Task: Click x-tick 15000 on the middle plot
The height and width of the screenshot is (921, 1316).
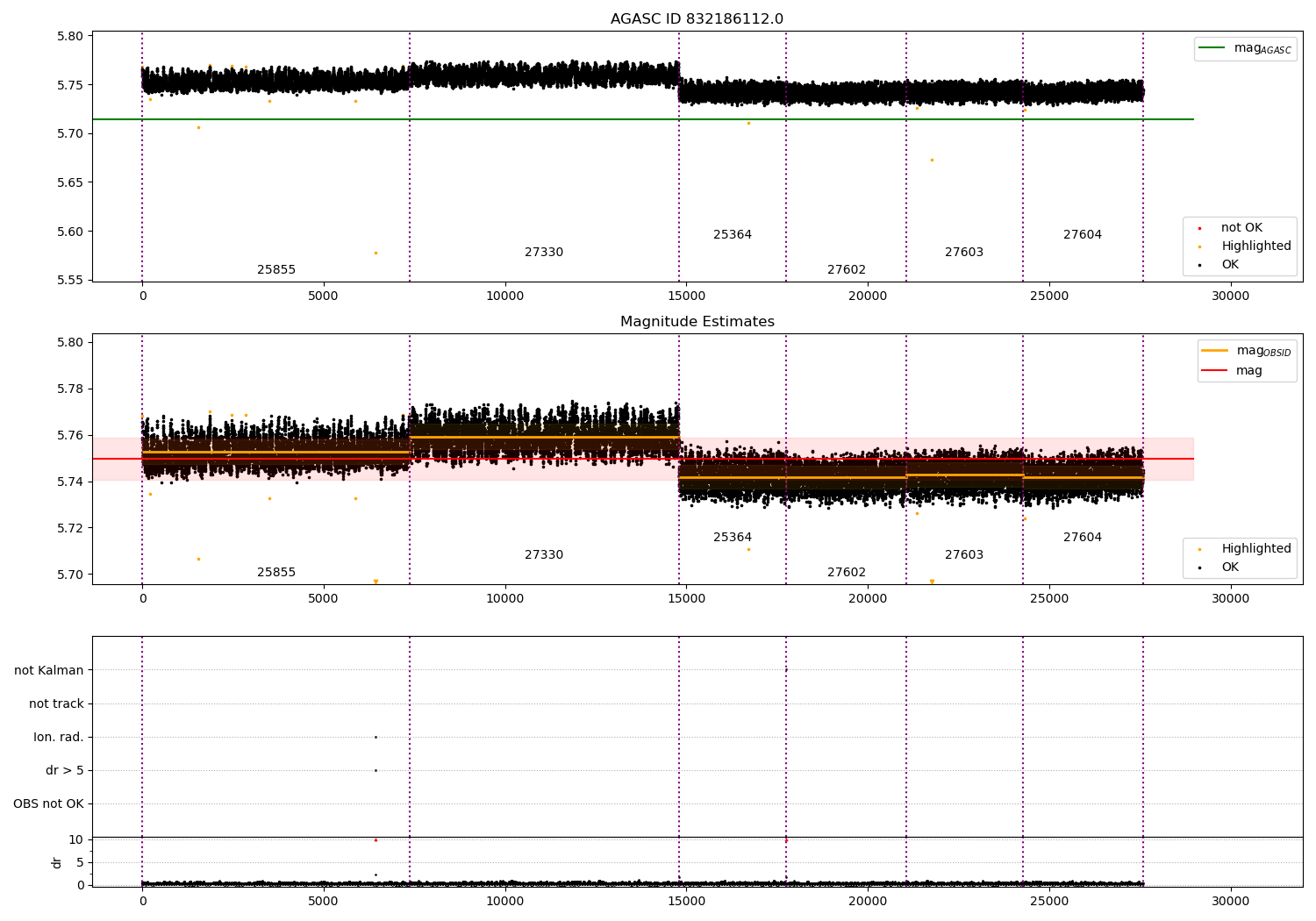Action: coord(686,599)
